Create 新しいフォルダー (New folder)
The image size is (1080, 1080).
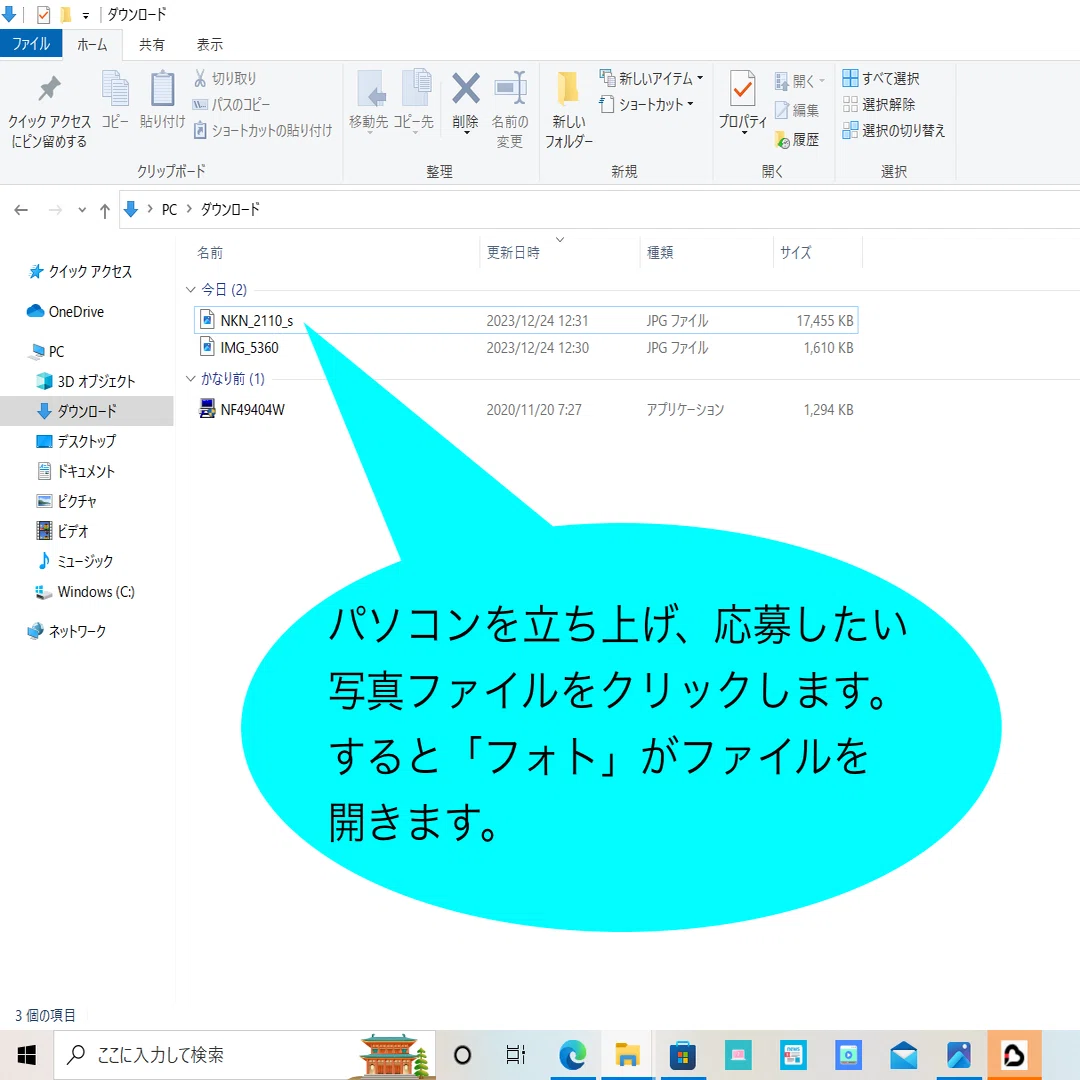[x=569, y=109]
